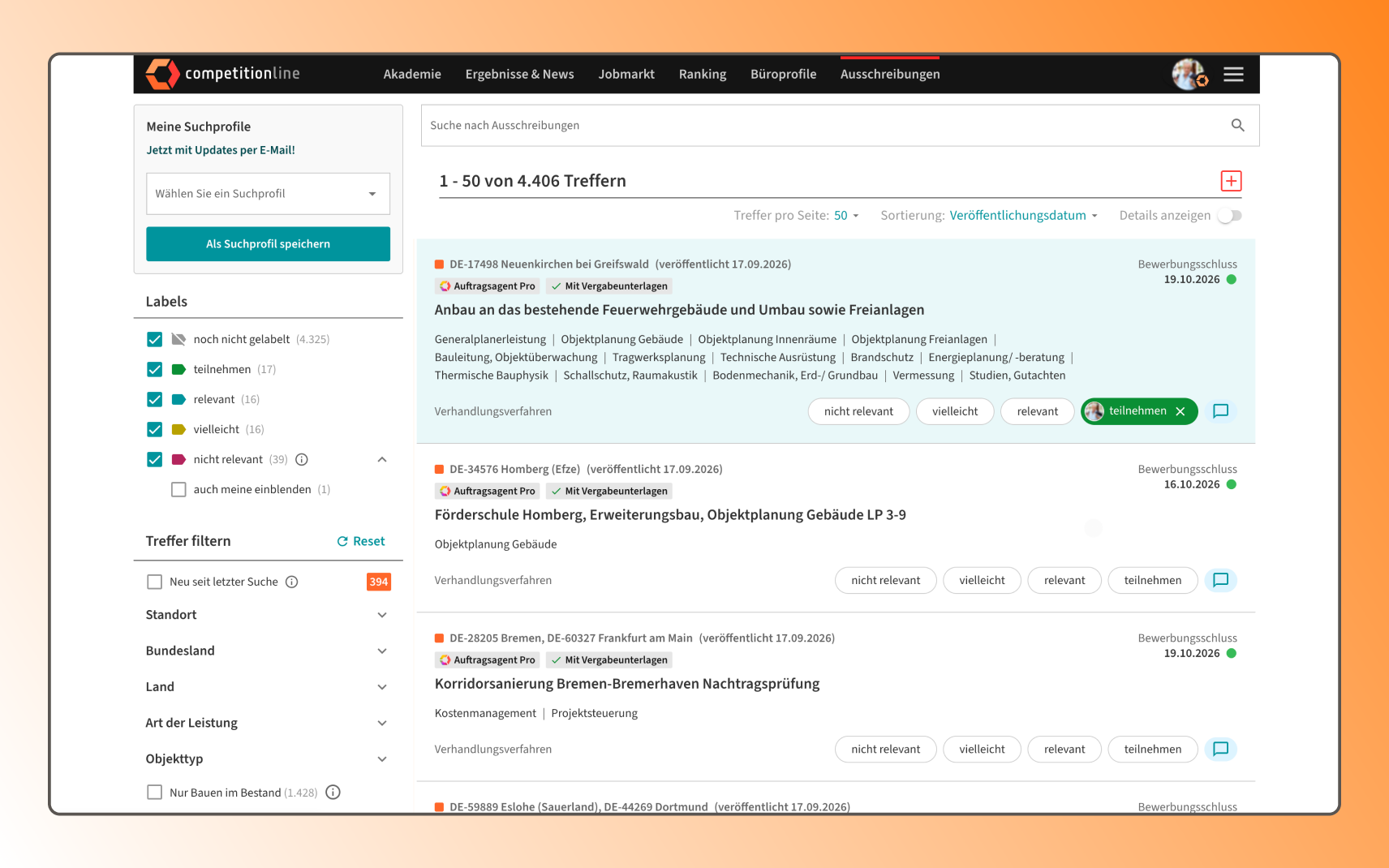Mark Förderschule Homberg as nicht relevant

(x=885, y=580)
